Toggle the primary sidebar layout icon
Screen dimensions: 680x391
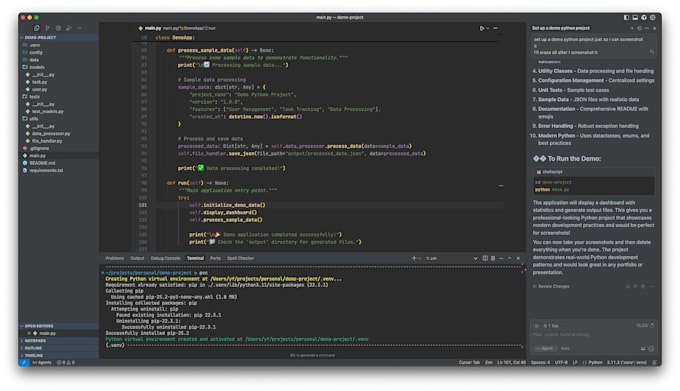point(626,17)
